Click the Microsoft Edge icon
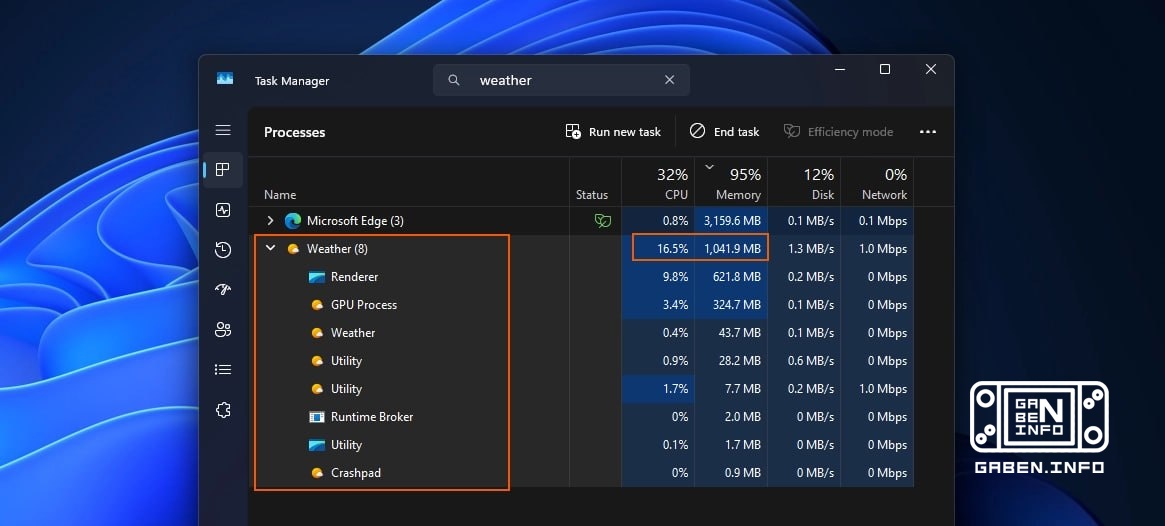Image resolution: width=1165 pixels, height=526 pixels. [x=293, y=221]
